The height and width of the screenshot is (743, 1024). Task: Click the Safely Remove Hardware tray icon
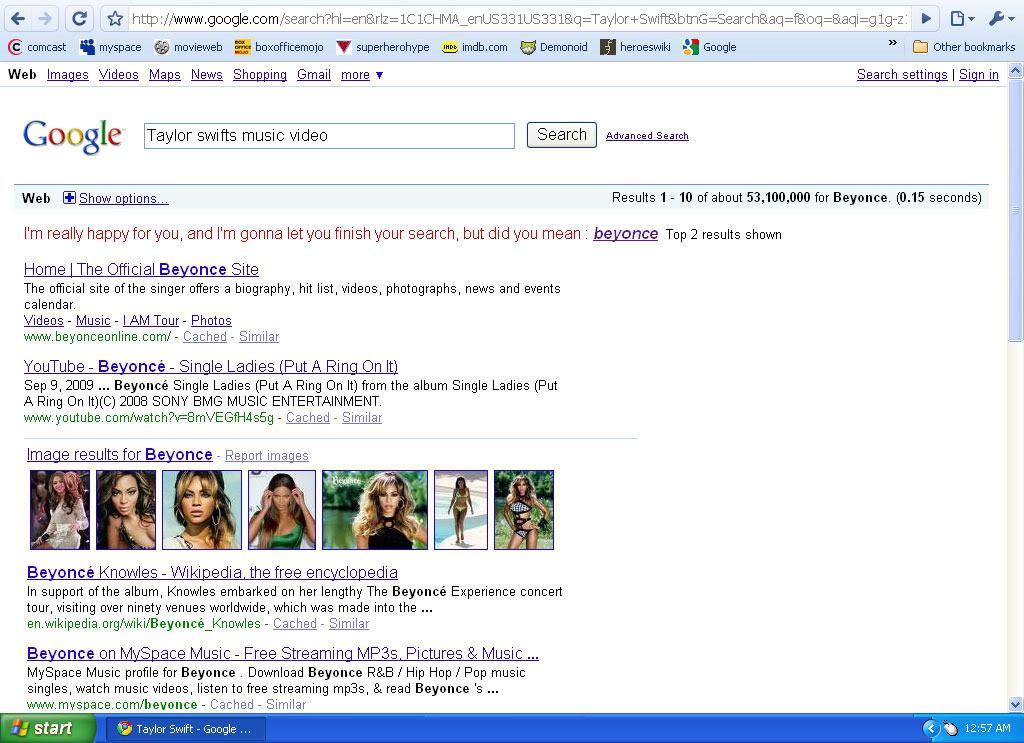(950, 729)
